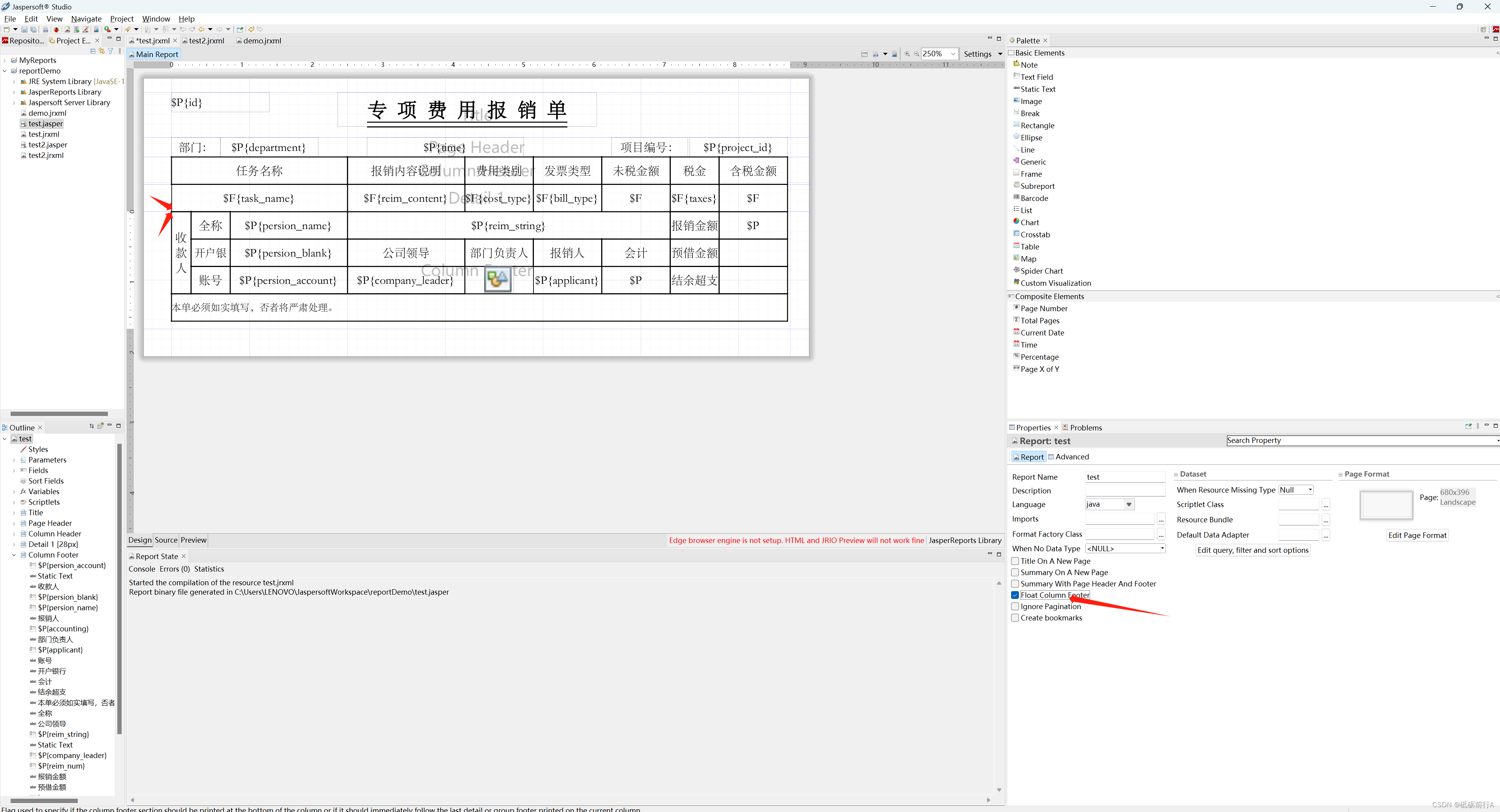
Task: Click the Report Name input field
Action: pos(1125,477)
